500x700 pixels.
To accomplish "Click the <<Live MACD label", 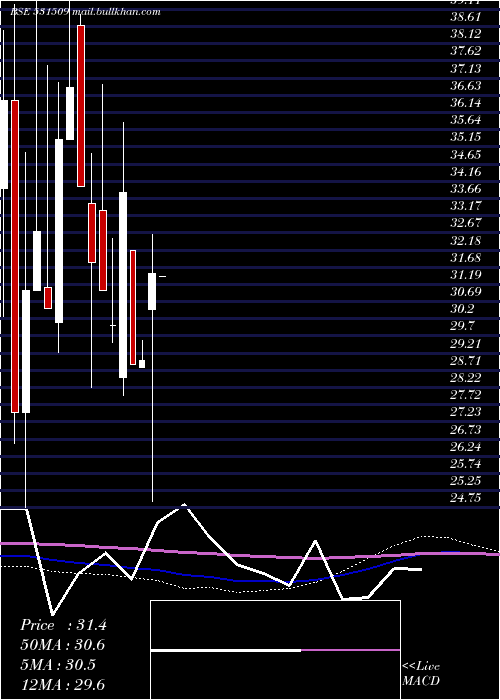I will (x=421, y=674).
